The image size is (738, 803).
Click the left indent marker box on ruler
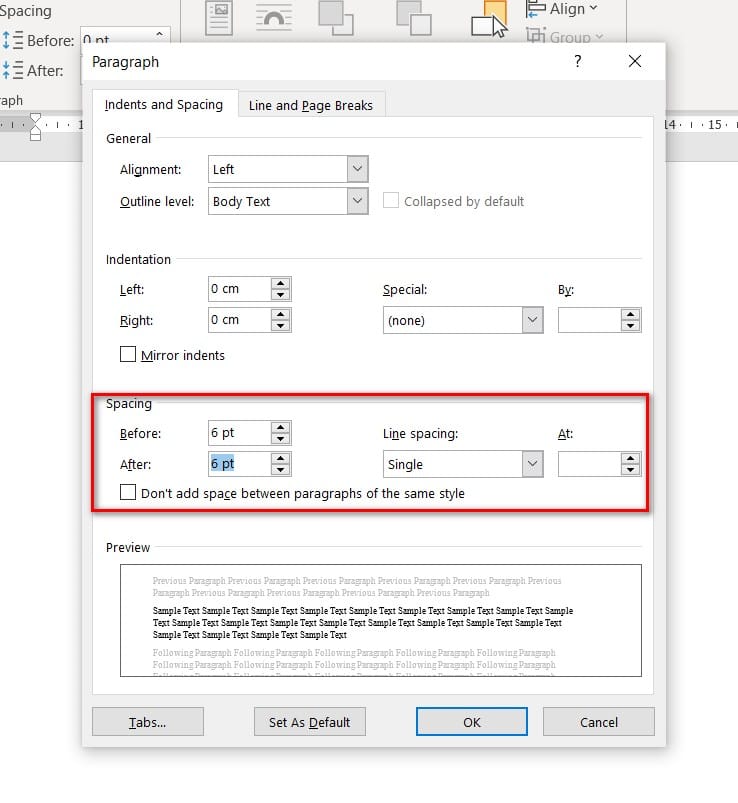[35, 136]
